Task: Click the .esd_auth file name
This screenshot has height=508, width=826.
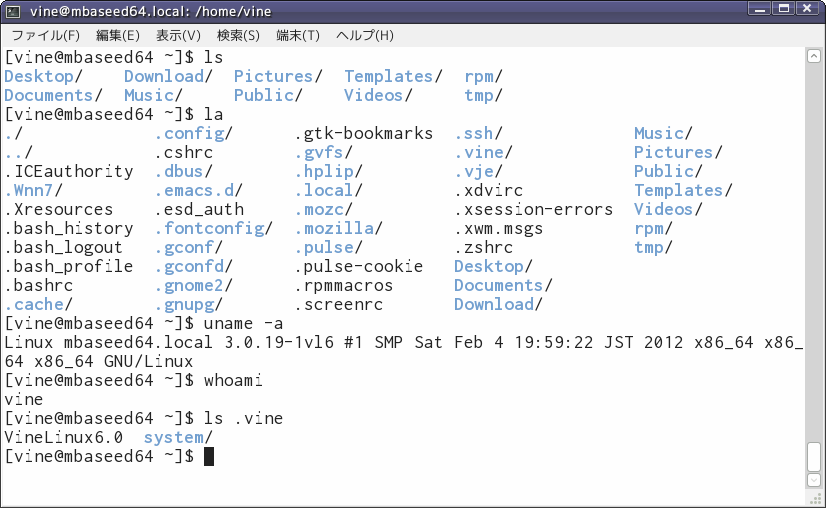Action: (199, 210)
